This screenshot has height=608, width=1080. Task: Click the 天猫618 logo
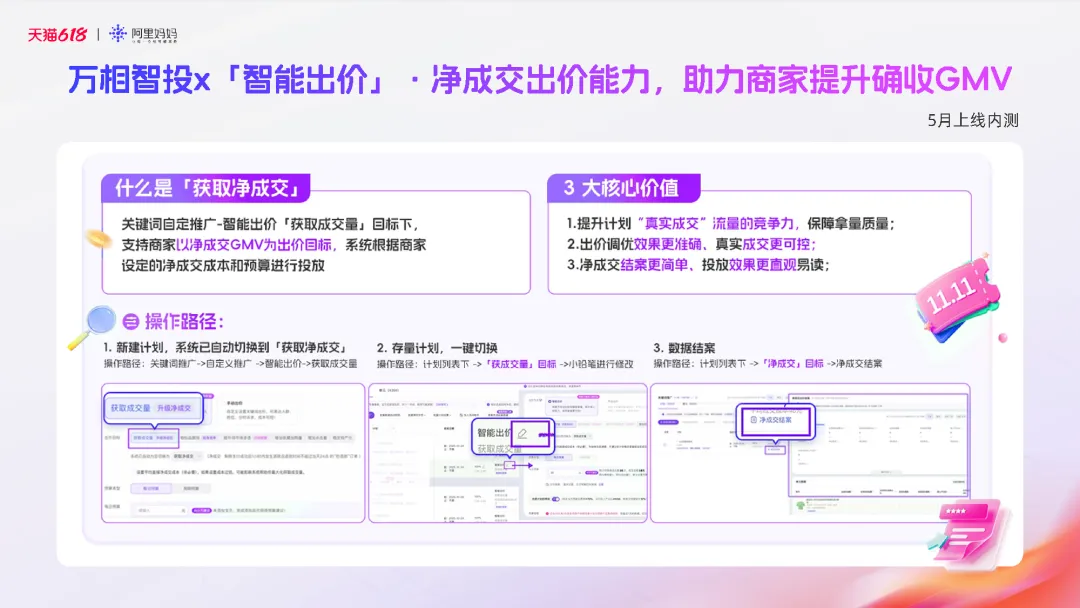(57, 34)
